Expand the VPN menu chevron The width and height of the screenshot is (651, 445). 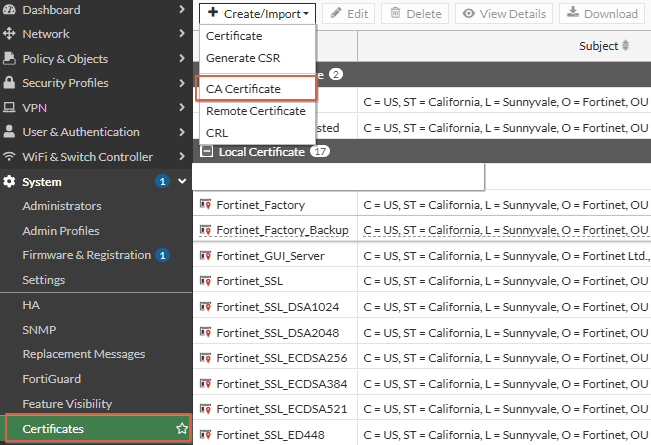coord(182,107)
